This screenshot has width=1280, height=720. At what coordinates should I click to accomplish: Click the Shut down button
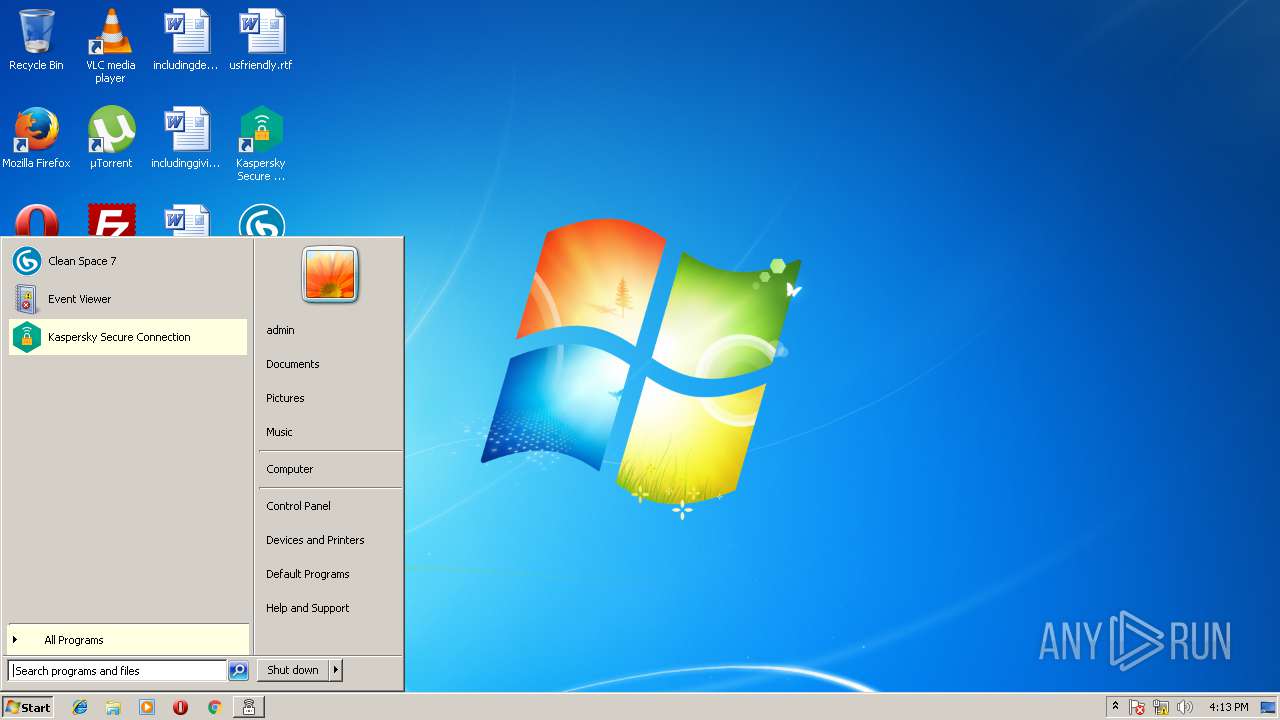point(293,670)
